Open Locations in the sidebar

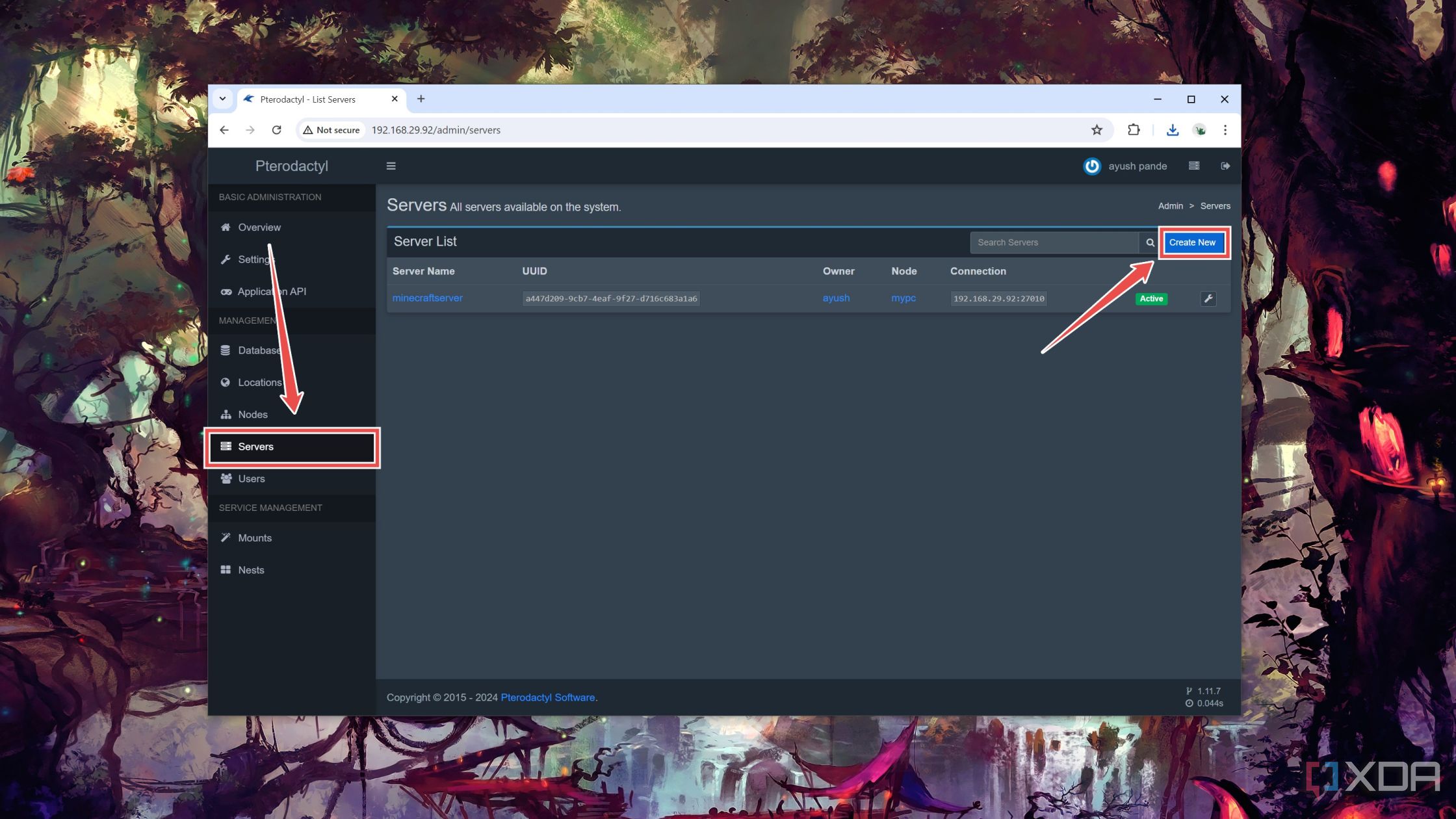coord(292,382)
